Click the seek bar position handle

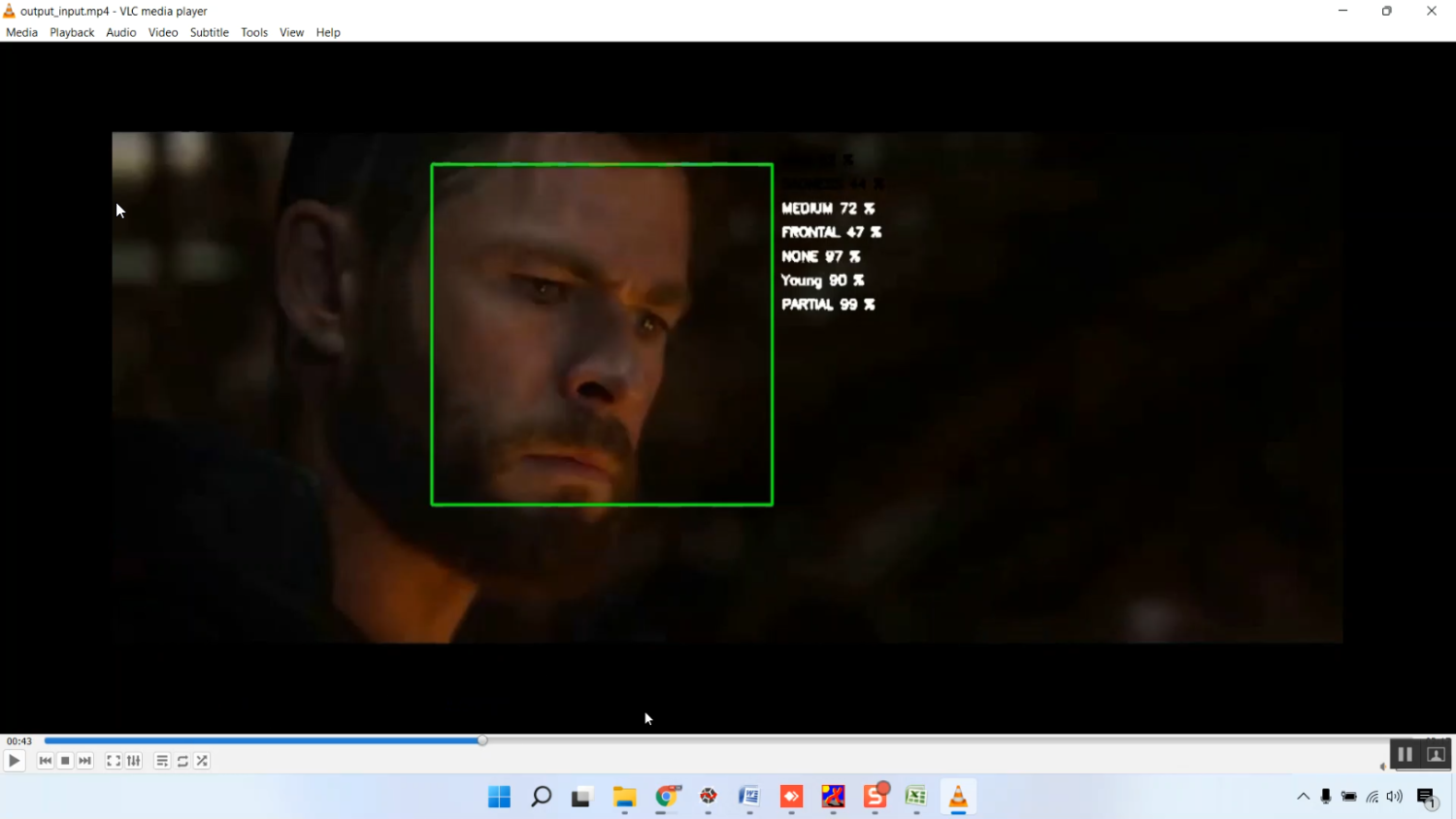482,740
